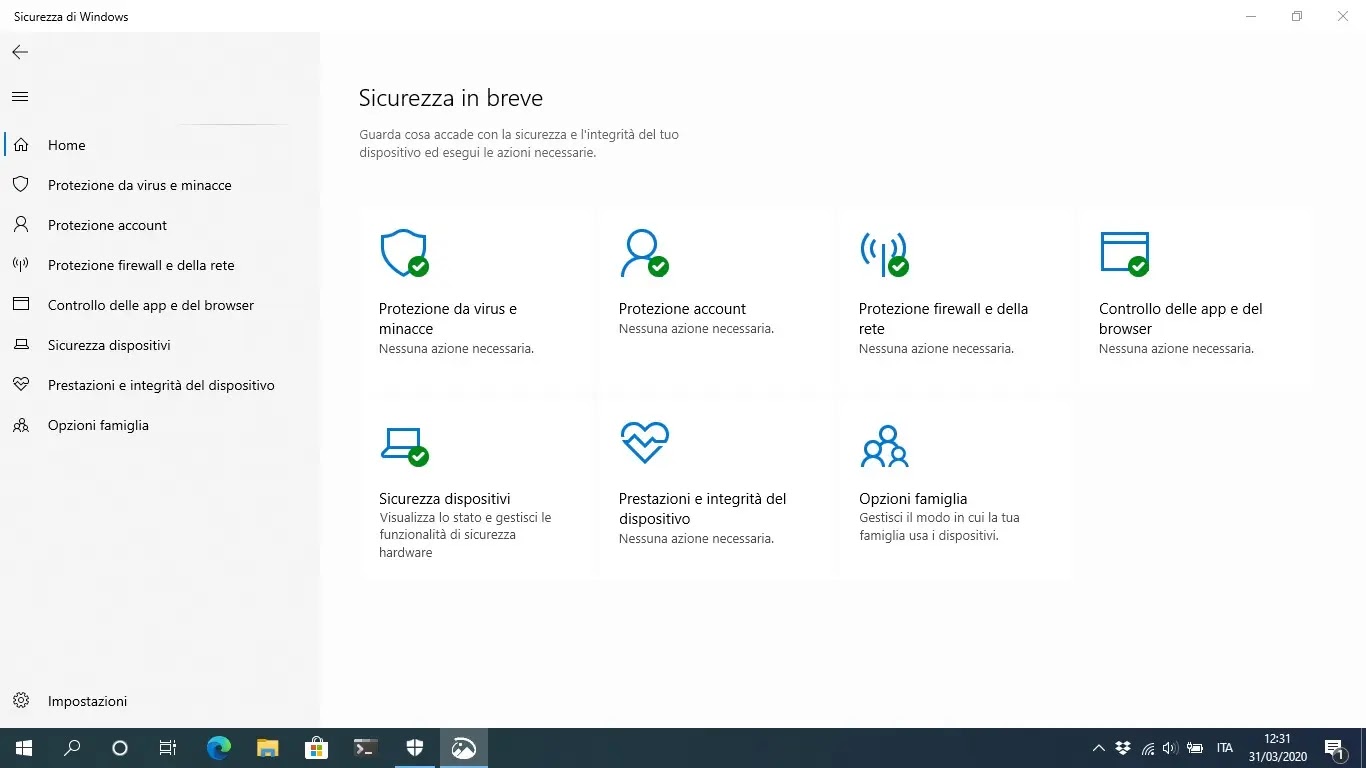This screenshot has width=1366, height=768.
Task: Open the 'Protezione firewall e della rete' card title
Action: click(x=943, y=319)
